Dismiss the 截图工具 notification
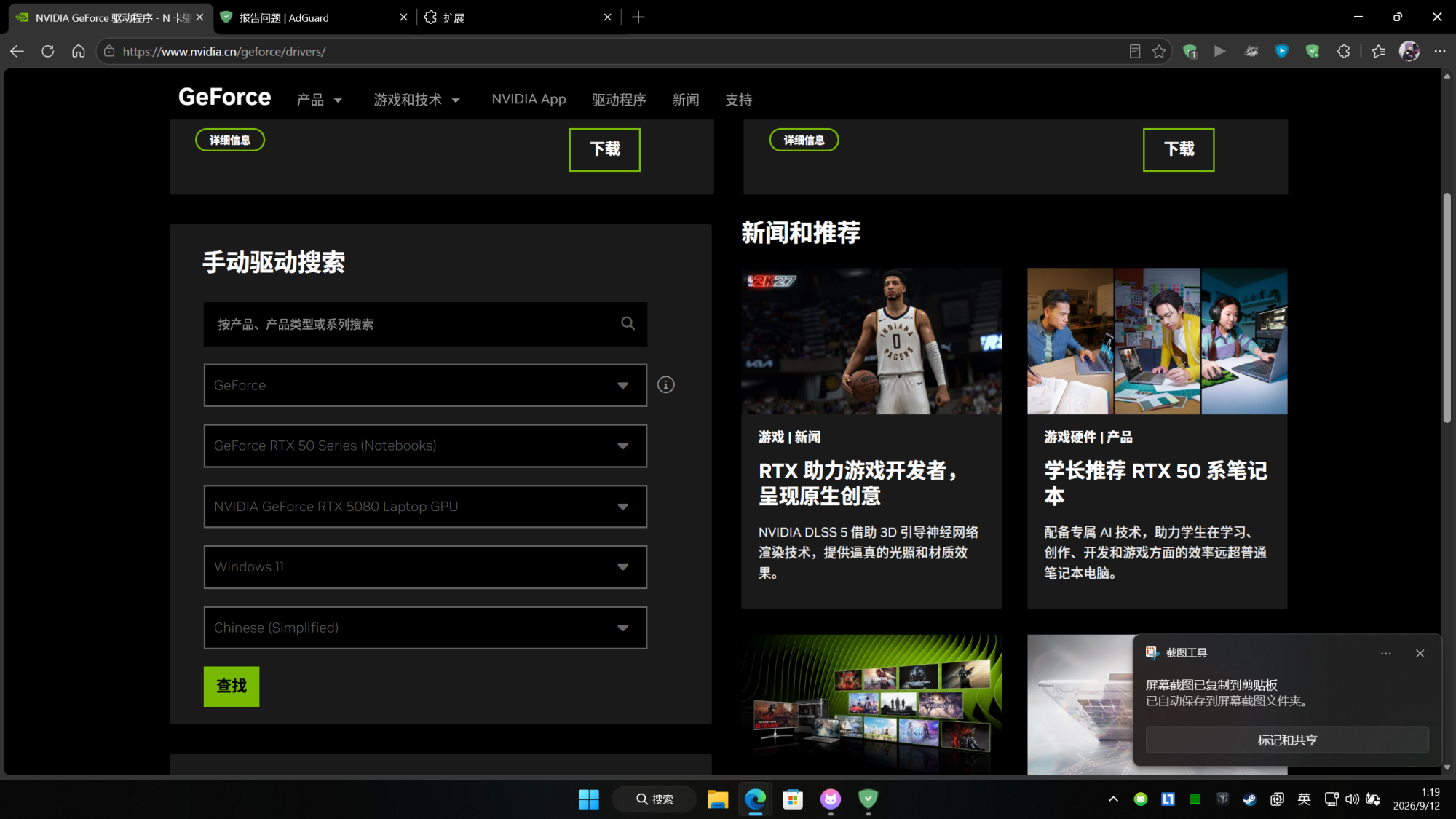 pos(1420,653)
